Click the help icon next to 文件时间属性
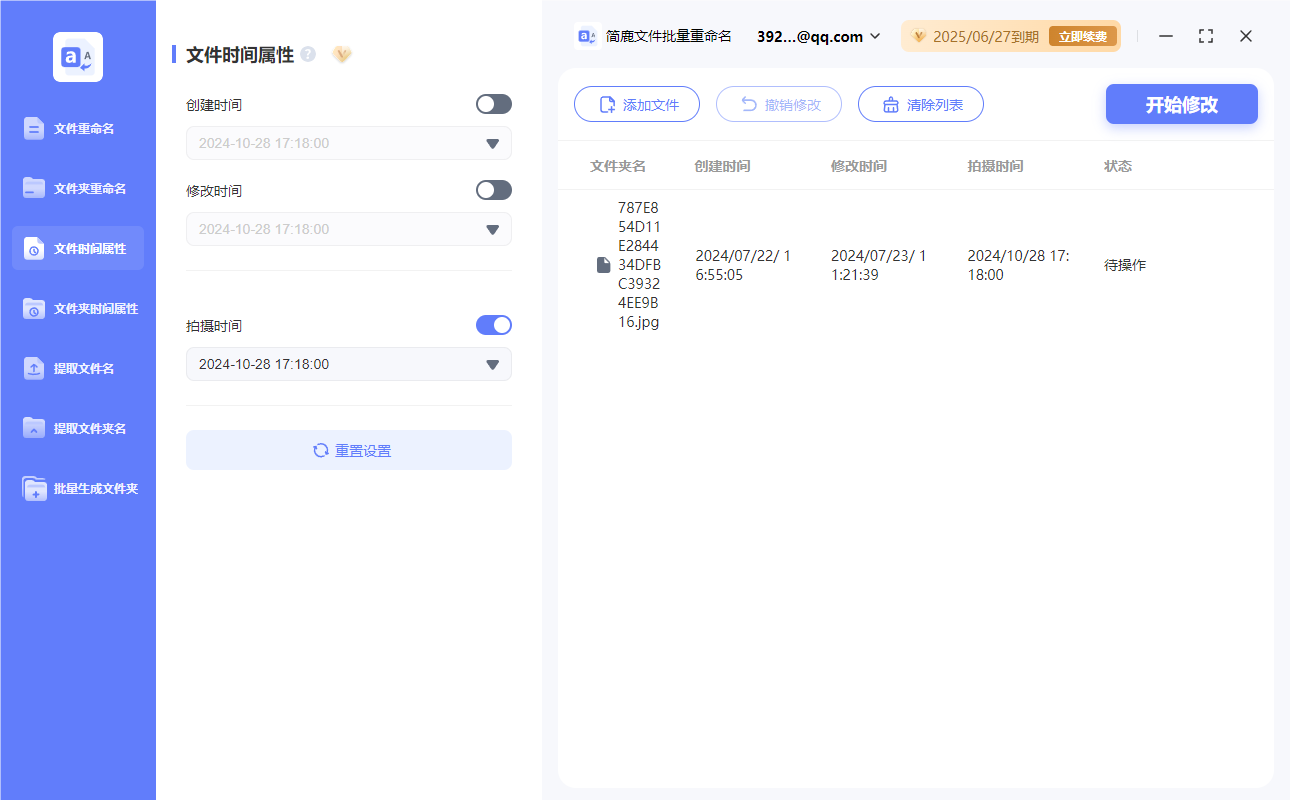This screenshot has height=800, width=1290. tap(307, 55)
